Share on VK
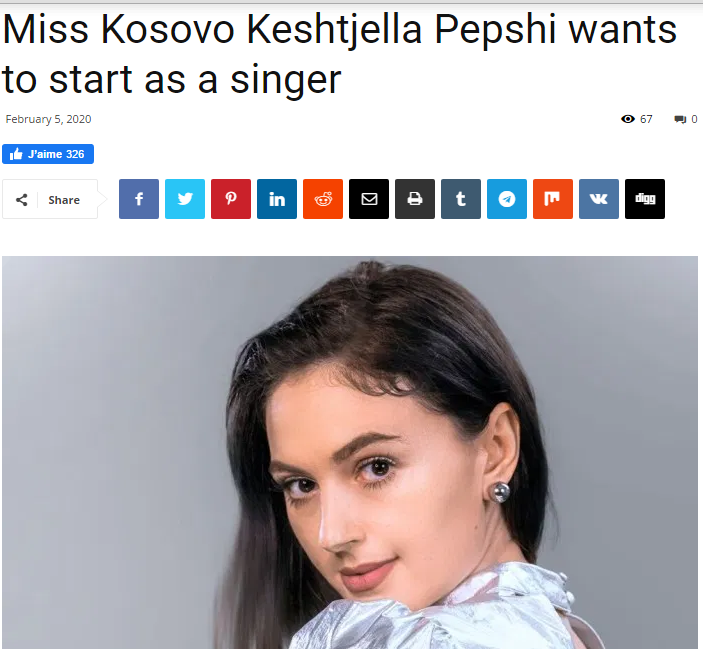The height and width of the screenshot is (650, 703). coord(599,199)
